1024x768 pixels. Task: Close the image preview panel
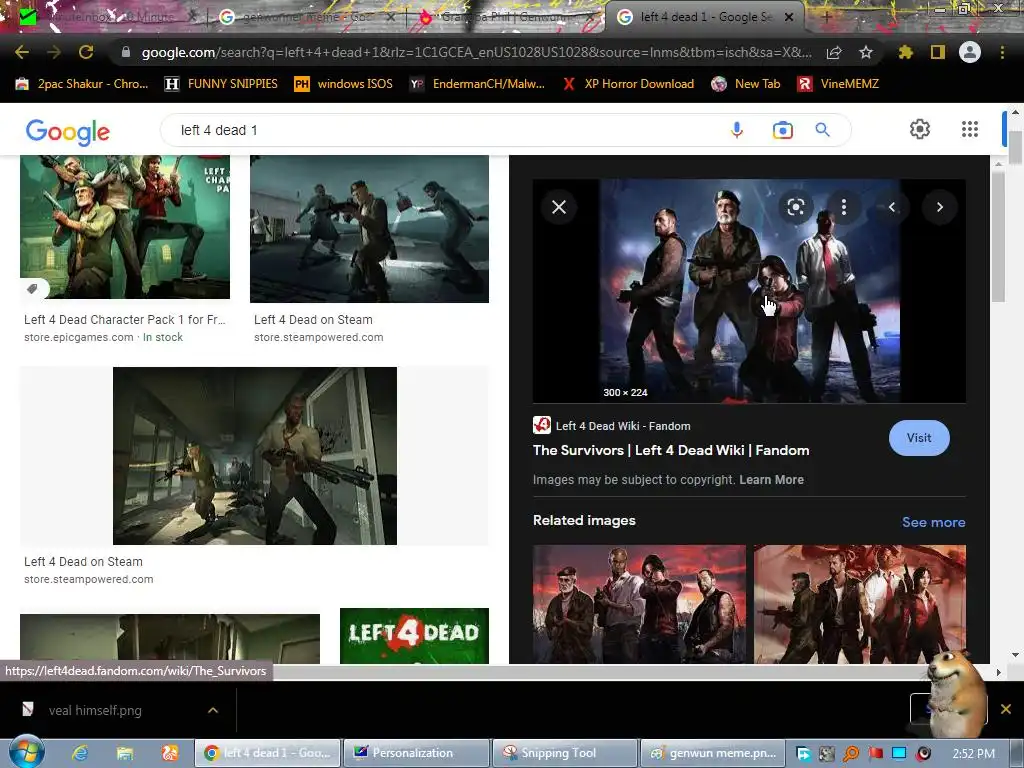559,207
